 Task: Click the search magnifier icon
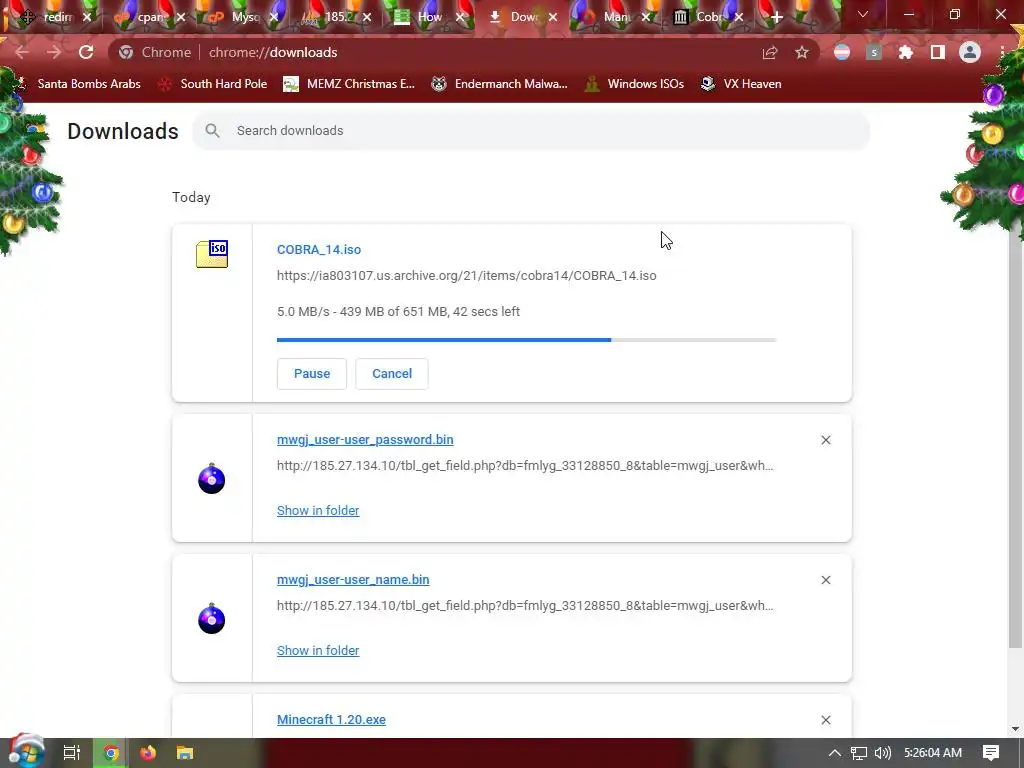point(212,131)
